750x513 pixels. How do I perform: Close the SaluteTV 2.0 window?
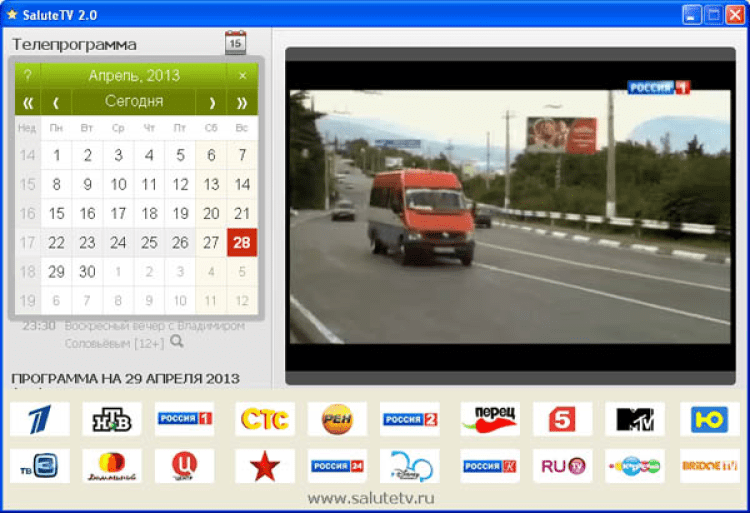[735, 14]
